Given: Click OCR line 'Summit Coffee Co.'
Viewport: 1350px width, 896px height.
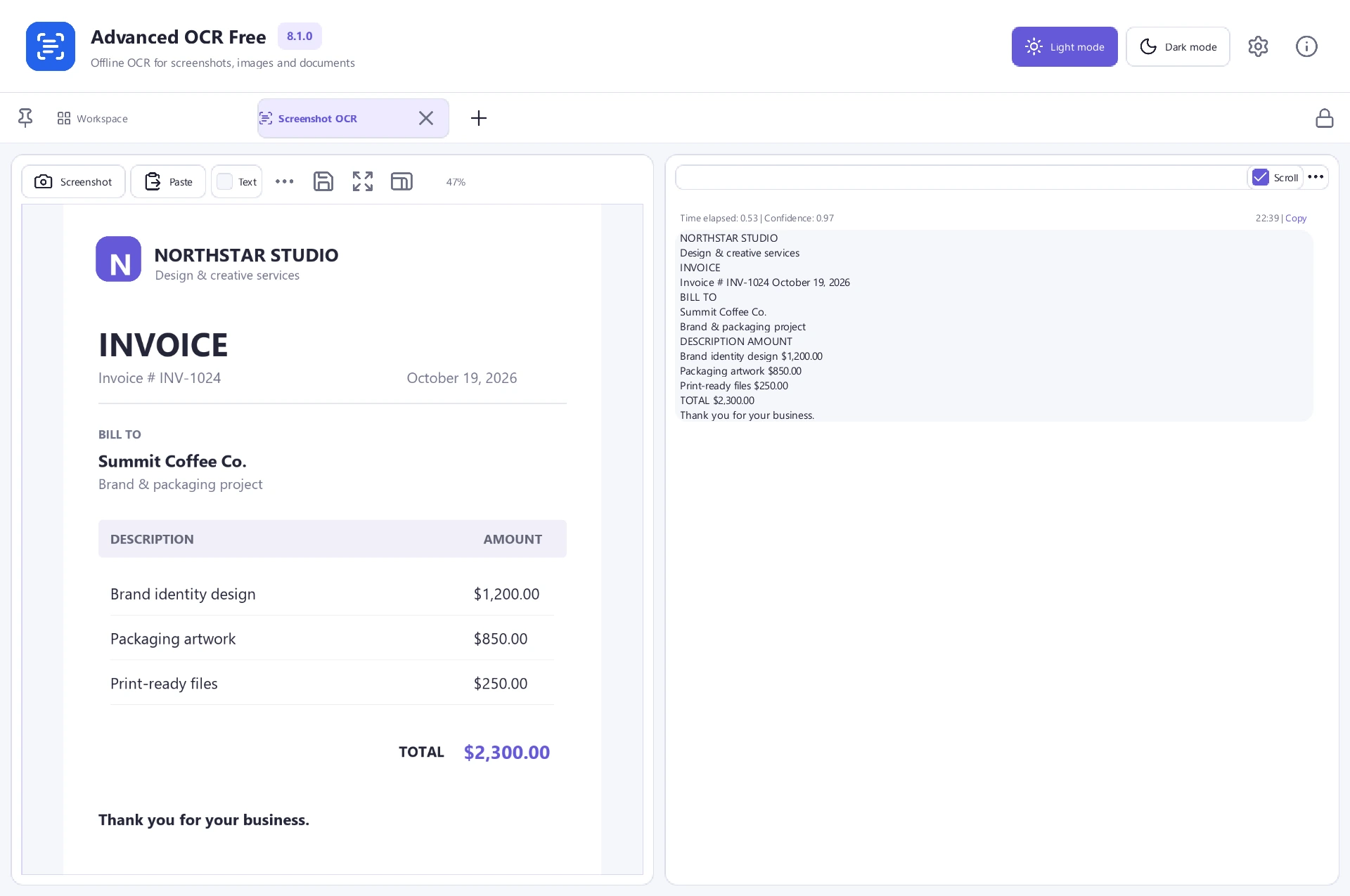Looking at the screenshot, I should tap(723, 312).
